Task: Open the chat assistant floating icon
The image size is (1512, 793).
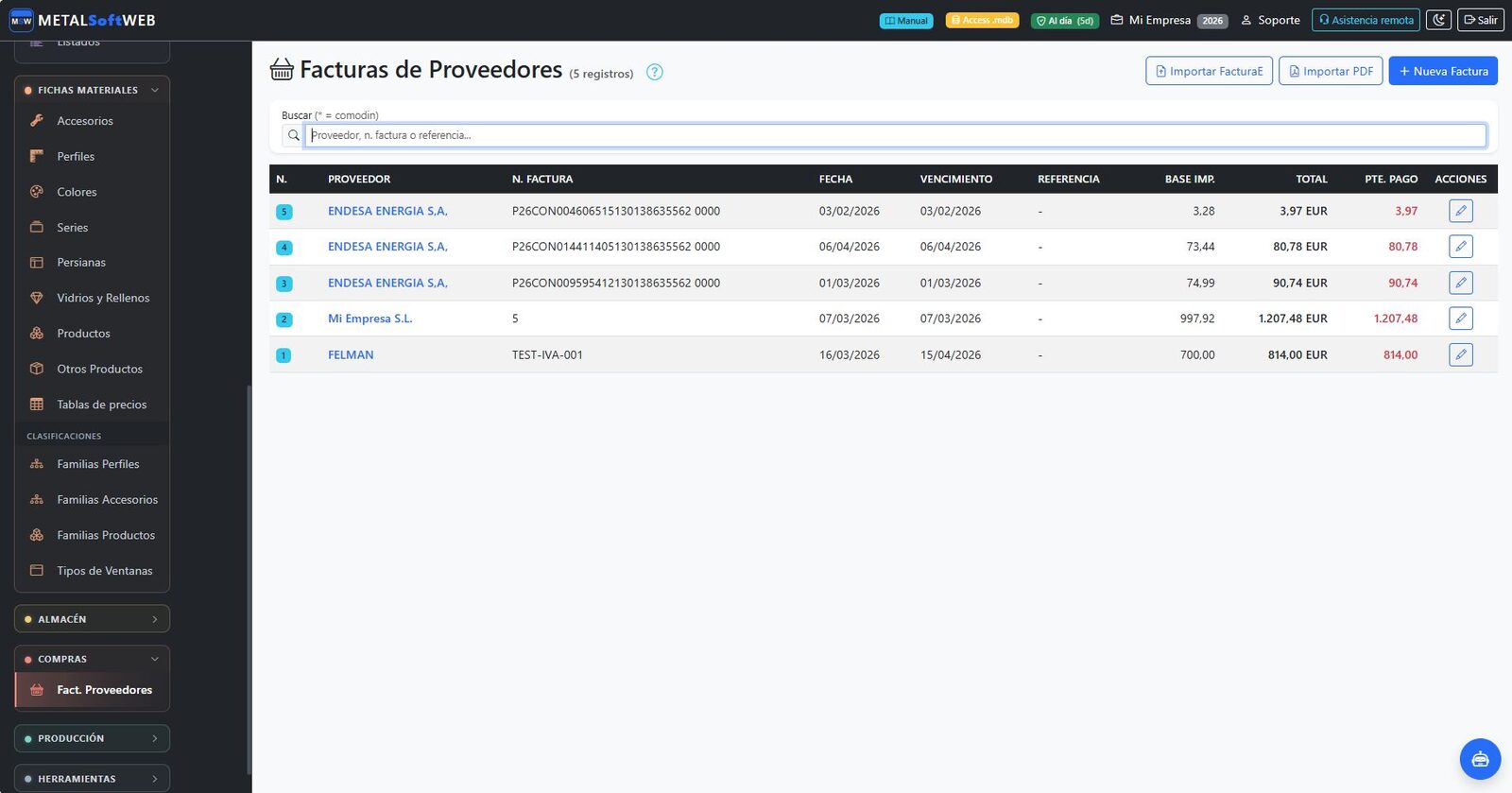Action: 1480,759
